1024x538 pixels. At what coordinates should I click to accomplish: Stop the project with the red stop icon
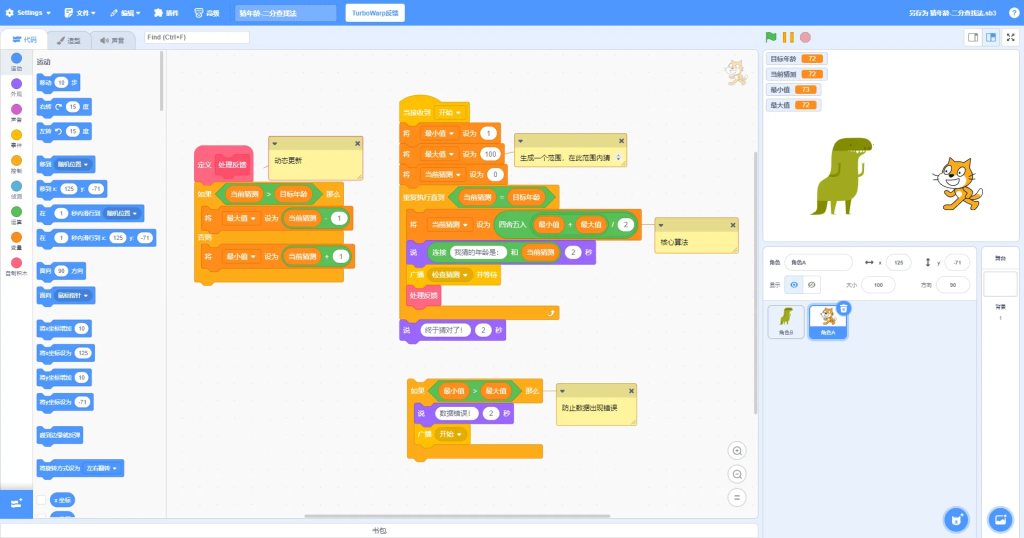coord(805,37)
